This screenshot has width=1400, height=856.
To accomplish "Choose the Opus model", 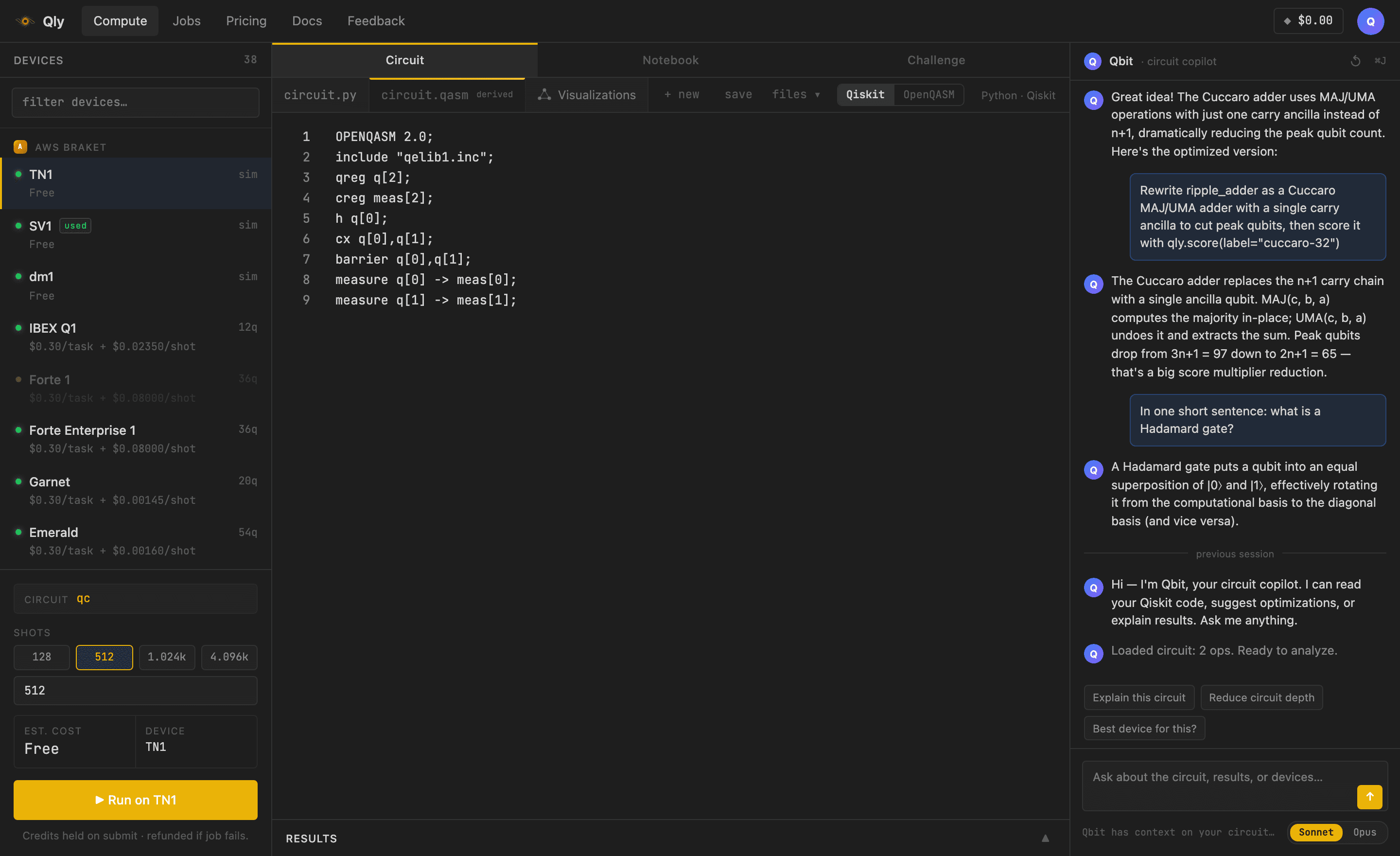I will (1365, 832).
